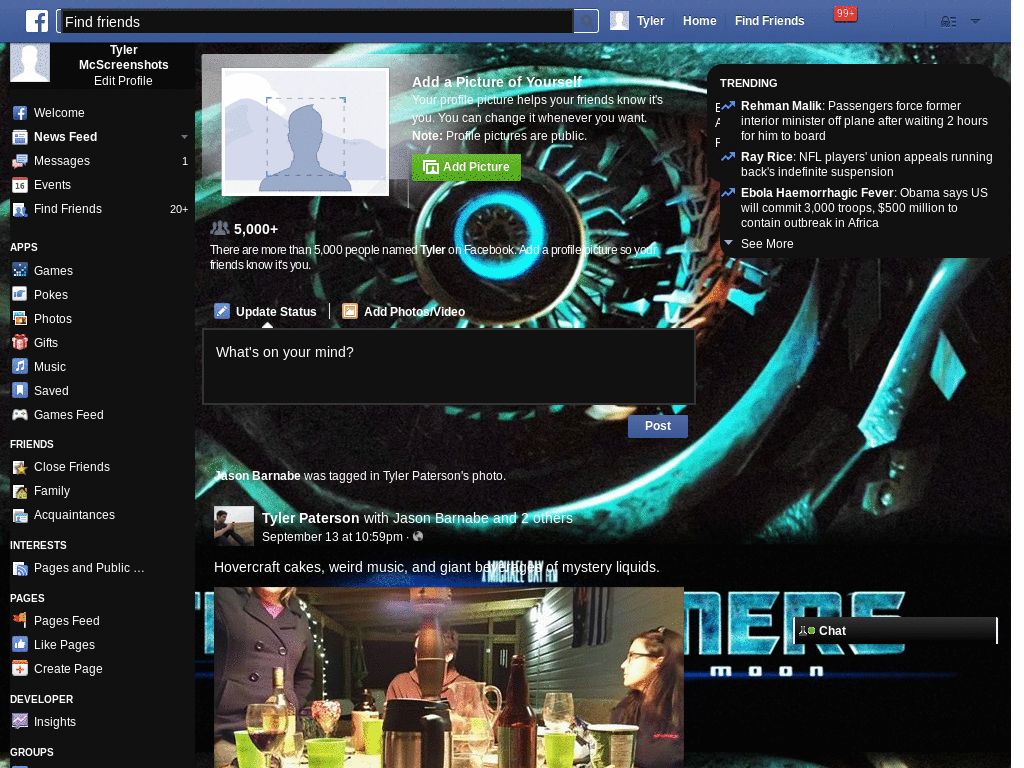
Task: Click the Tyler McScreenshots name
Action: pos(123,57)
